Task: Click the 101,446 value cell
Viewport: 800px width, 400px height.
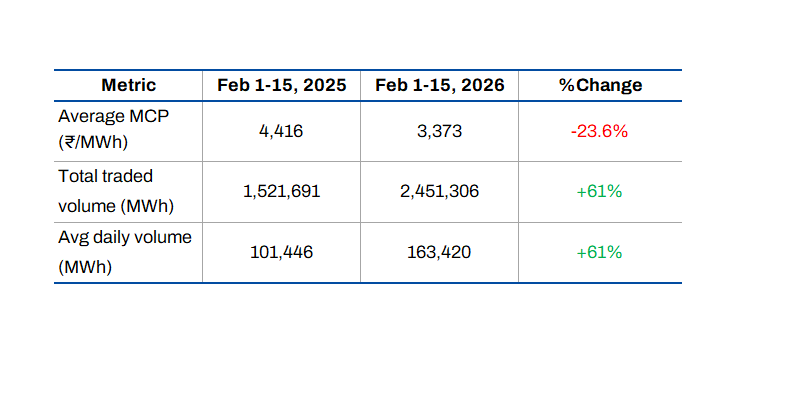Action: 281,253
